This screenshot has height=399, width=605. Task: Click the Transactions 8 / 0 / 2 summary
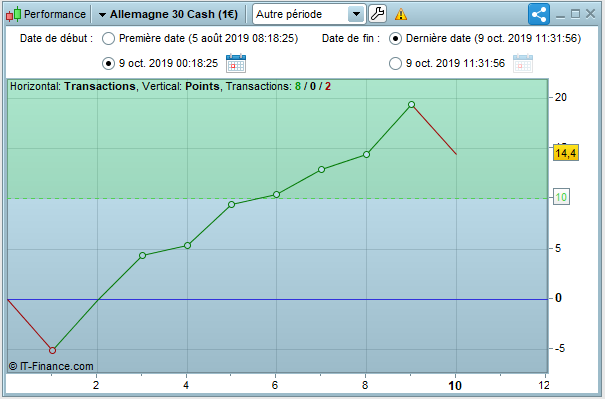278,86
